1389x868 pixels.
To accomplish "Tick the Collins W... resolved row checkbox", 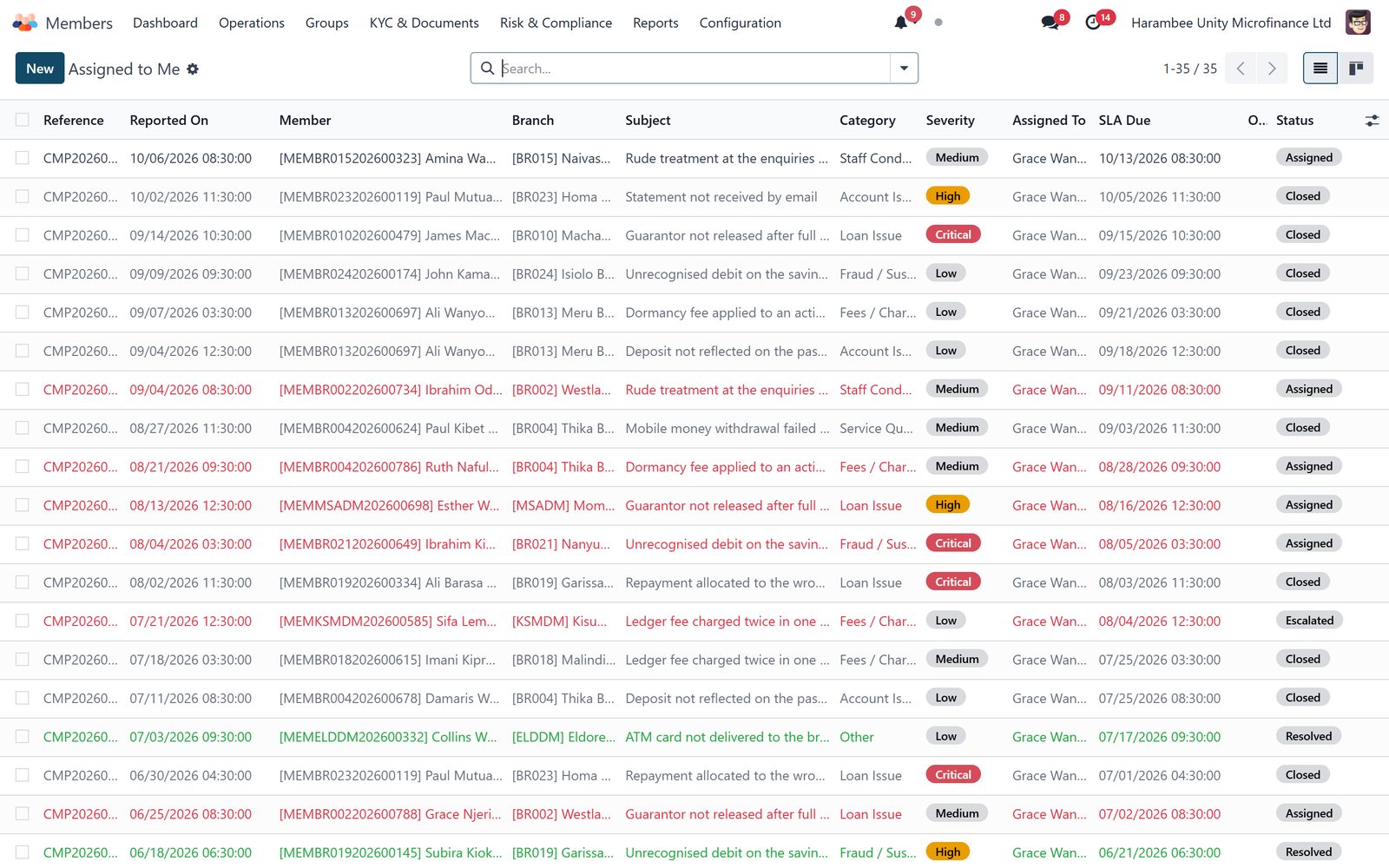I will click(x=23, y=737).
